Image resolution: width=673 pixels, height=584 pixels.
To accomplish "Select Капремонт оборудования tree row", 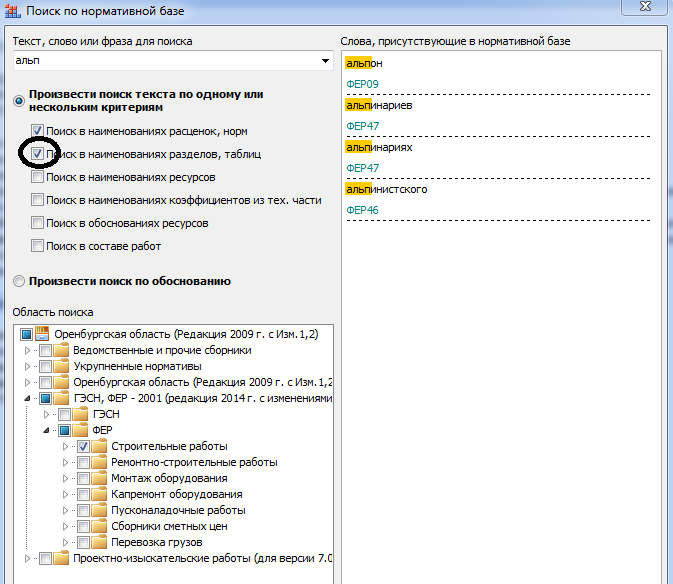I will pyautogui.click(x=176, y=494).
